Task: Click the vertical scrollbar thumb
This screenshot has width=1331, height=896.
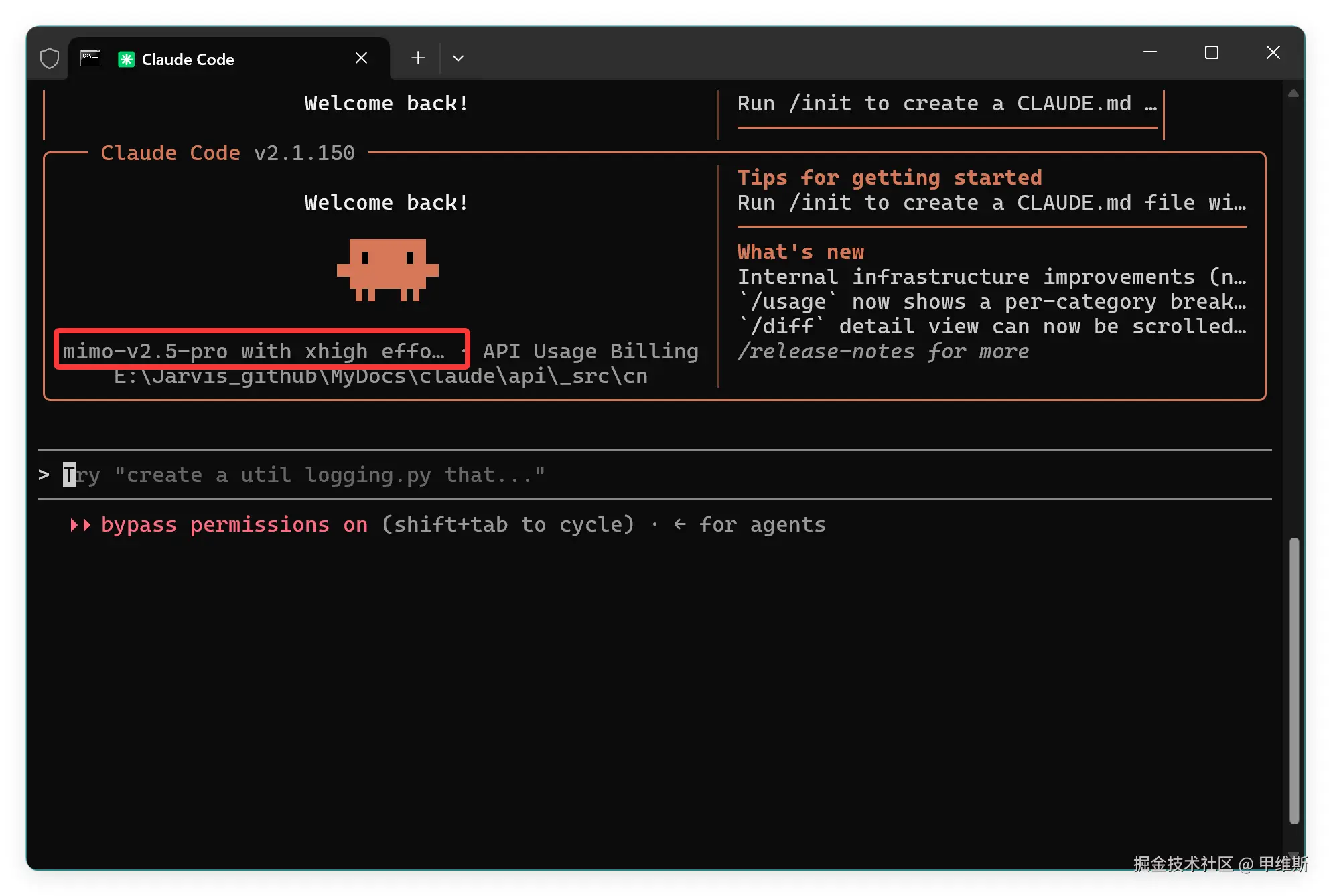Action: 1294,680
